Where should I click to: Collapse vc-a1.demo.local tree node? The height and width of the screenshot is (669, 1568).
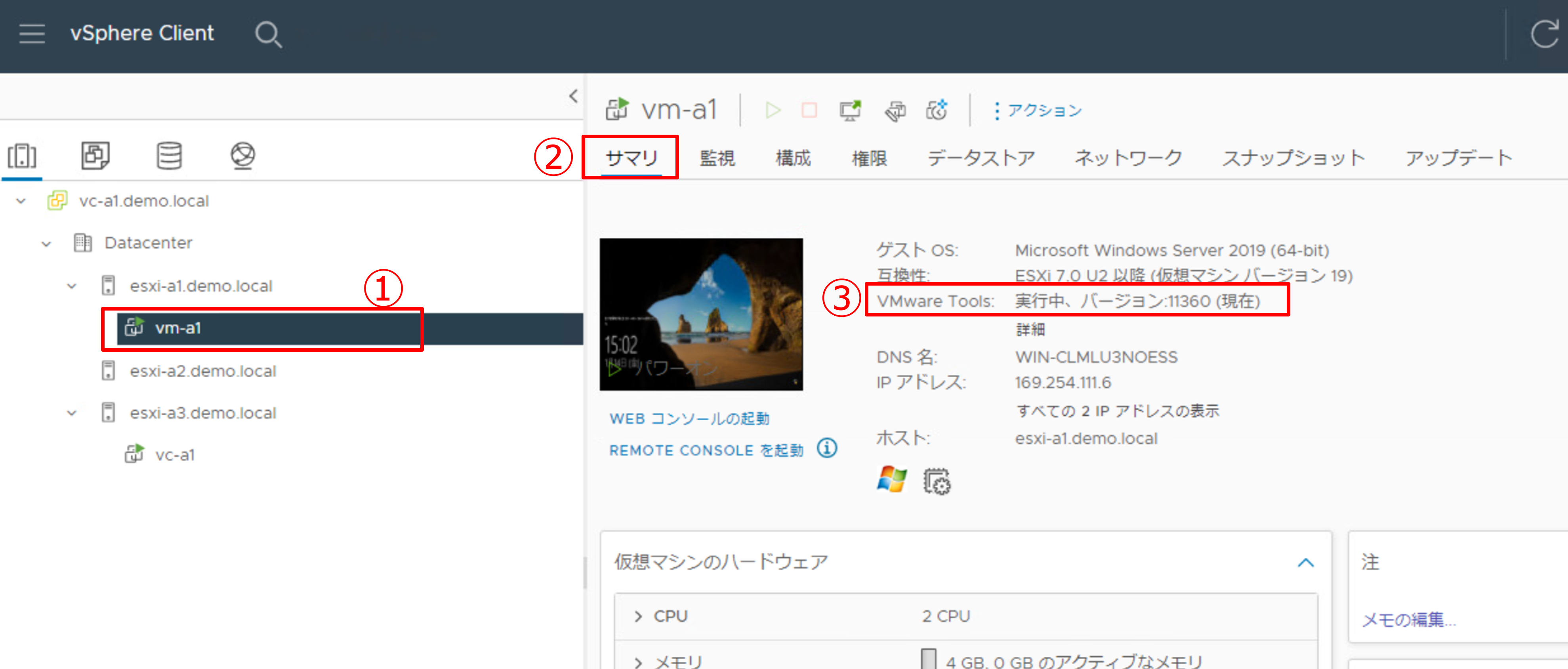(21, 201)
